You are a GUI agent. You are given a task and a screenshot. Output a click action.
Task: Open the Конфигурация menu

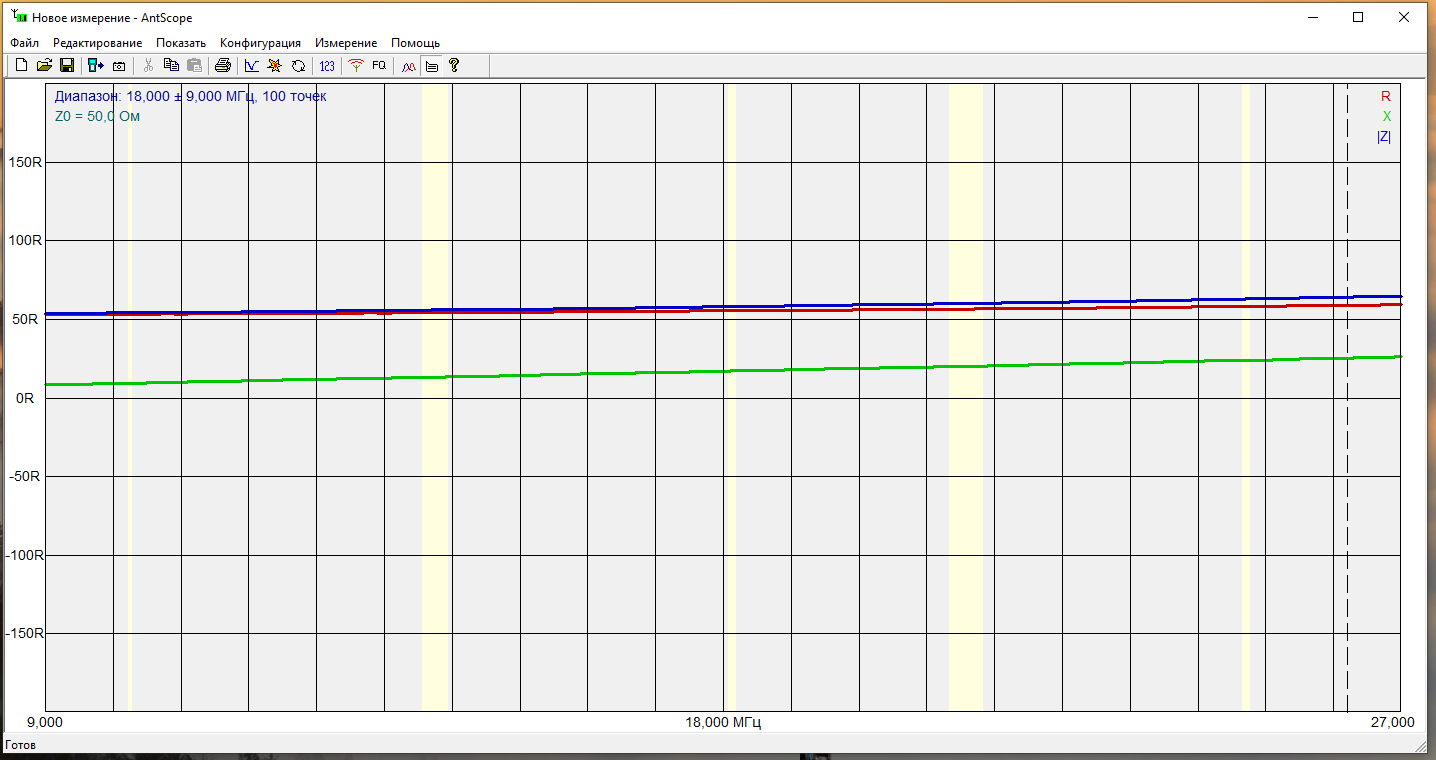(x=260, y=43)
